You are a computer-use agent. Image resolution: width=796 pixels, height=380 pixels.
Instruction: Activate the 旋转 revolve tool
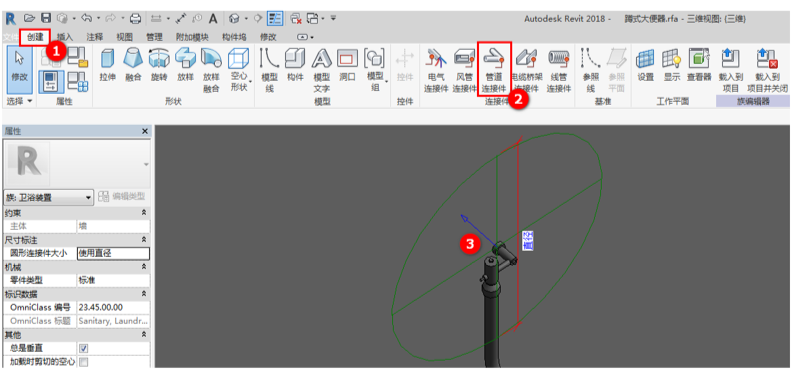[158, 66]
